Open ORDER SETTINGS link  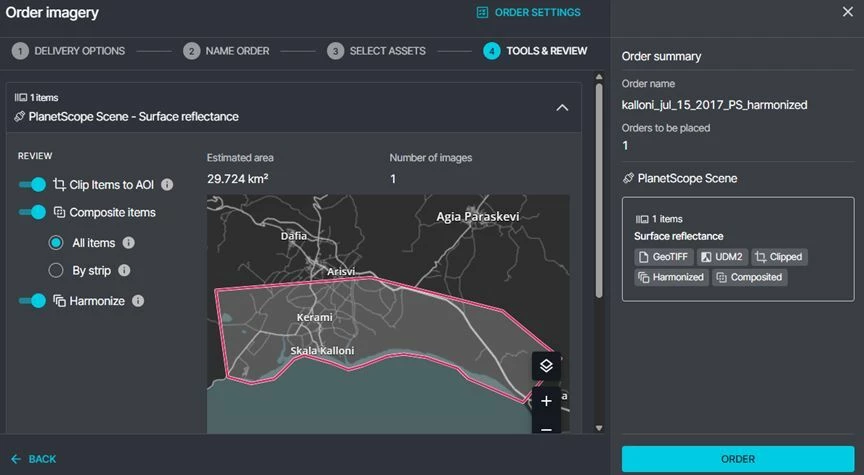pyautogui.click(x=528, y=12)
